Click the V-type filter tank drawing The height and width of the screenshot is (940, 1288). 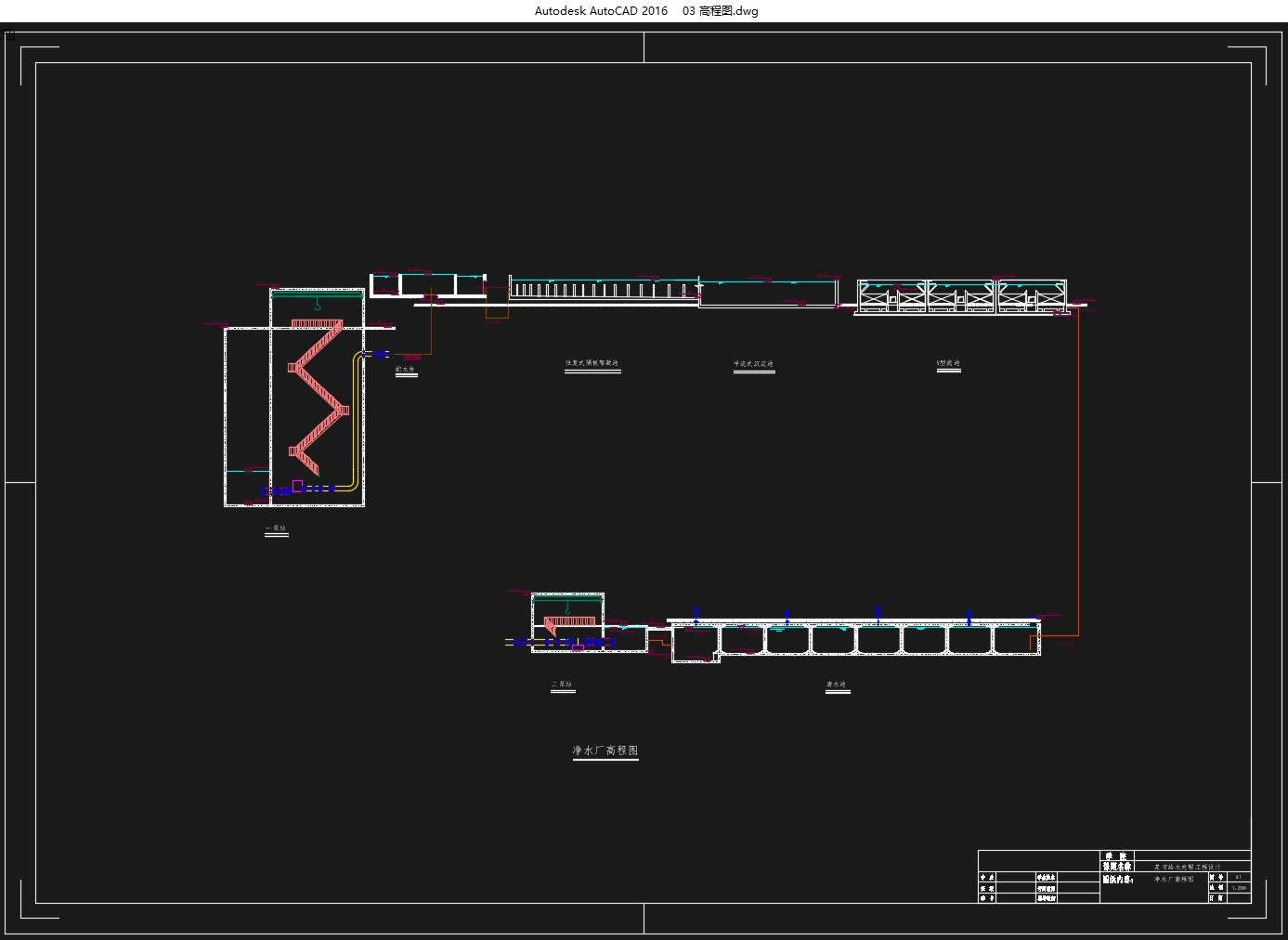(x=961, y=296)
